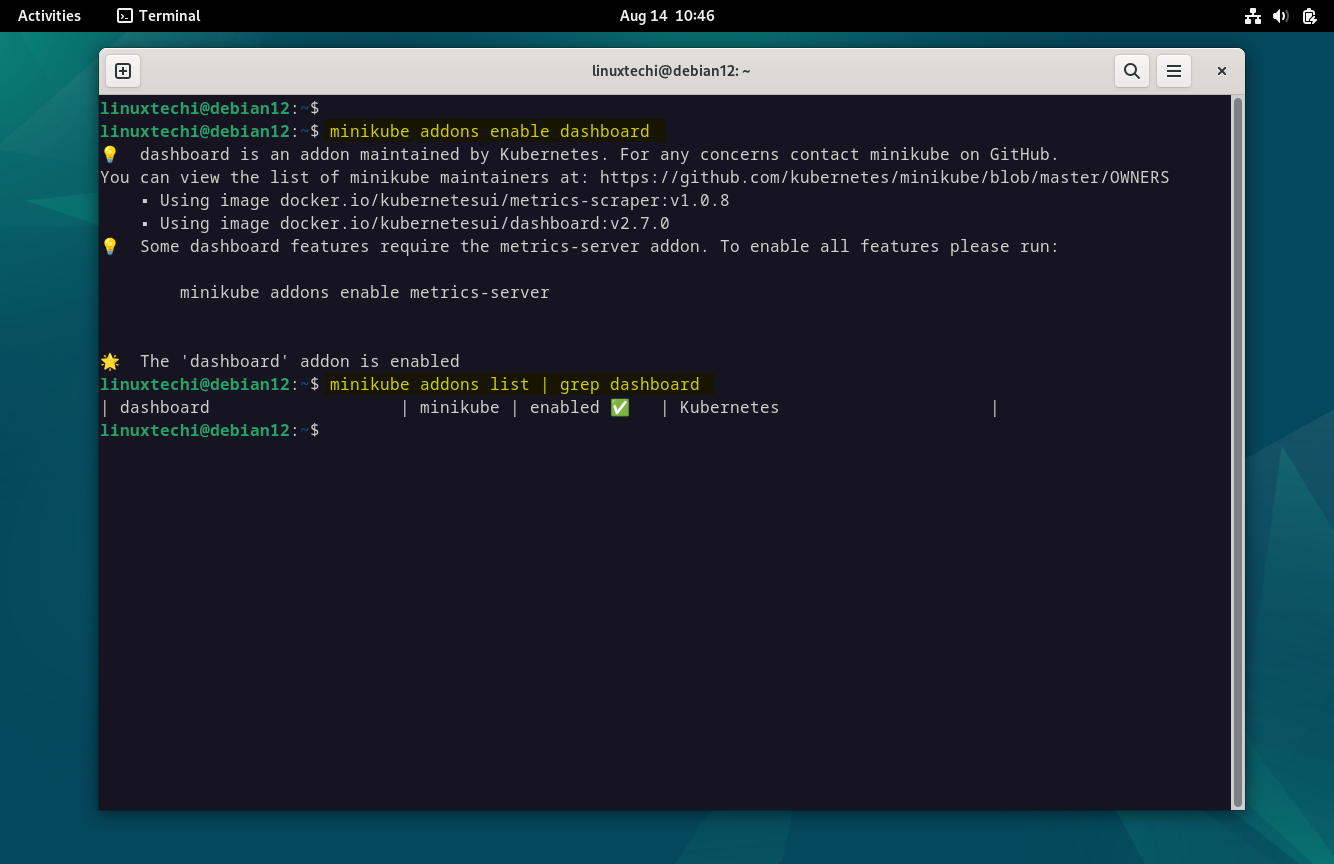This screenshot has width=1334, height=864.
Task: Click the window title linuxtechi@debian12: ~
Action: click(671, 71)
